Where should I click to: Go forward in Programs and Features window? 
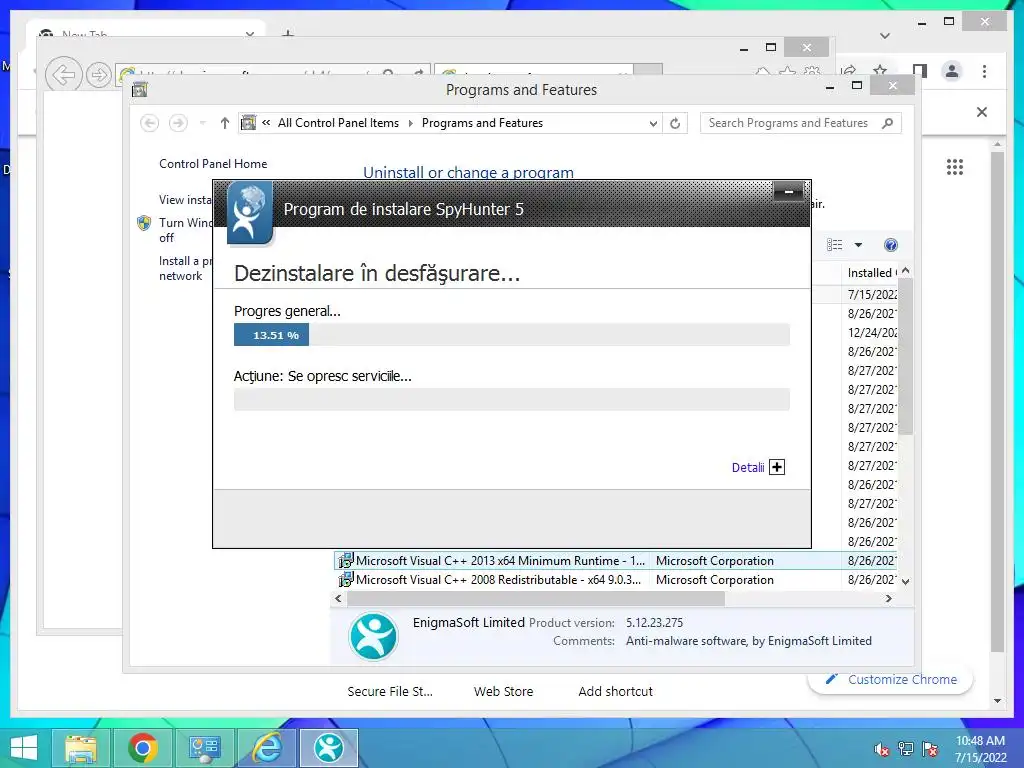tap(178, 123)
